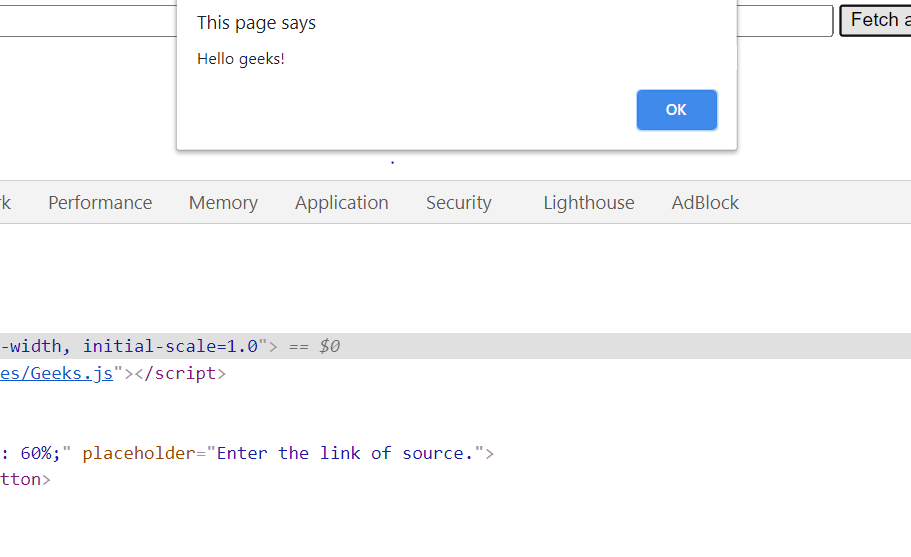
Task: Dismiss the alert with the OK button
Action: click(676, 110)
